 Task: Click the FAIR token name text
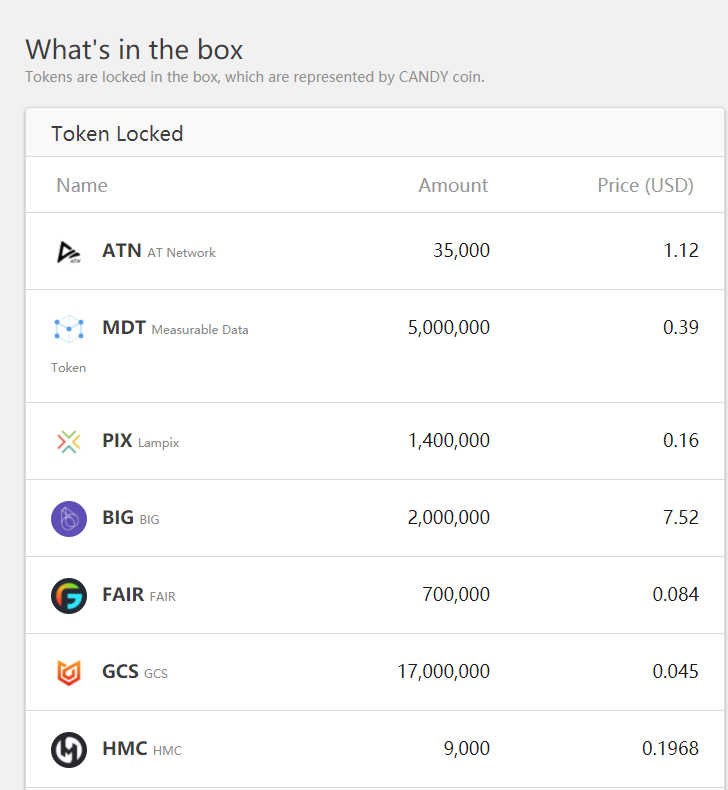click(x=123, y=595)
